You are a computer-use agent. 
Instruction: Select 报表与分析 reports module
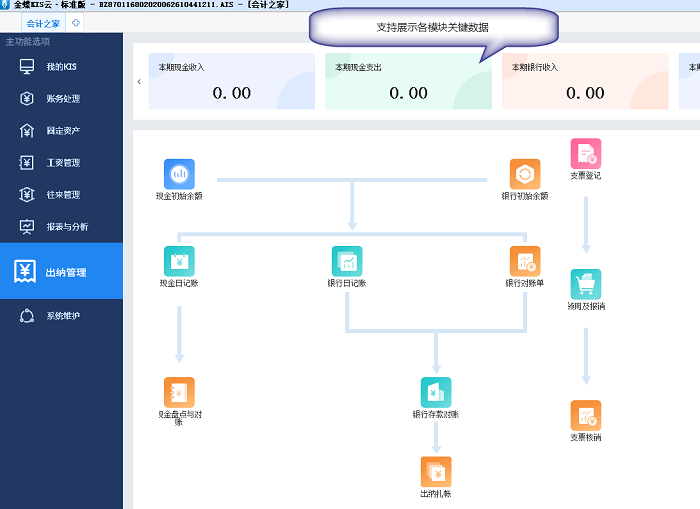click(66, 227)
